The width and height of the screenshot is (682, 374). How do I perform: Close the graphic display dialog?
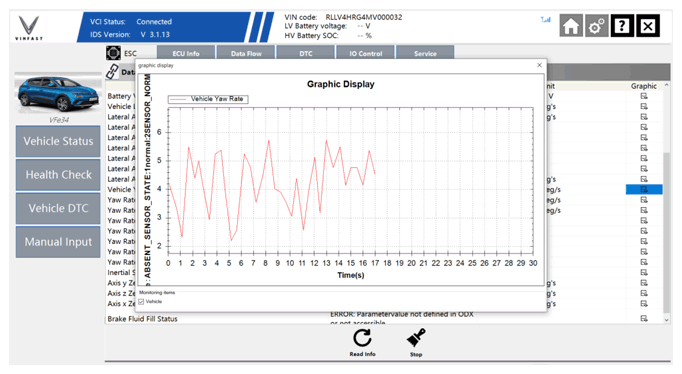[x=539, y=65]
